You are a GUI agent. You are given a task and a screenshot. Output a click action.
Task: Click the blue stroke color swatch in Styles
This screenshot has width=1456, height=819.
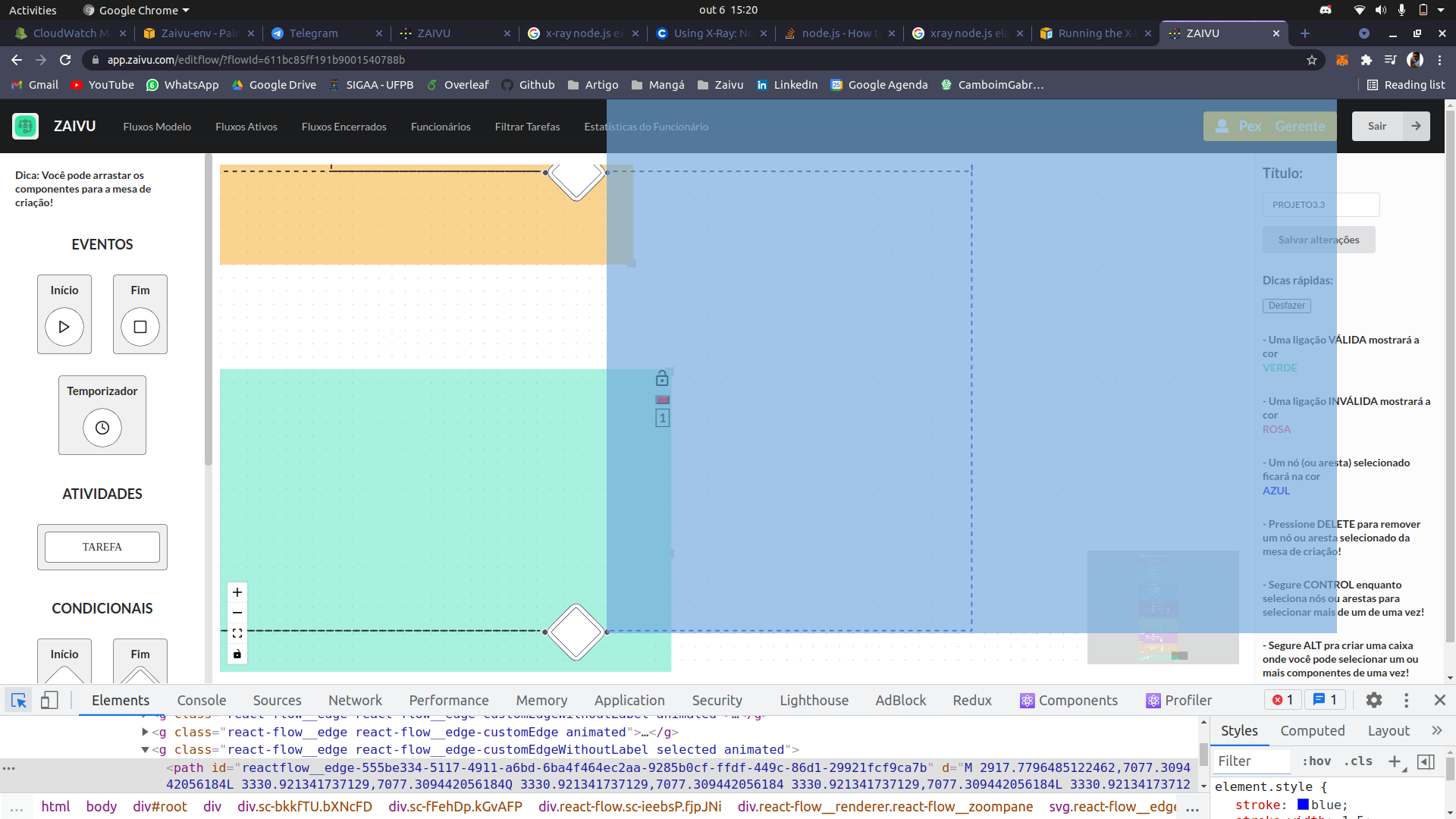[x=1301, y=805]
